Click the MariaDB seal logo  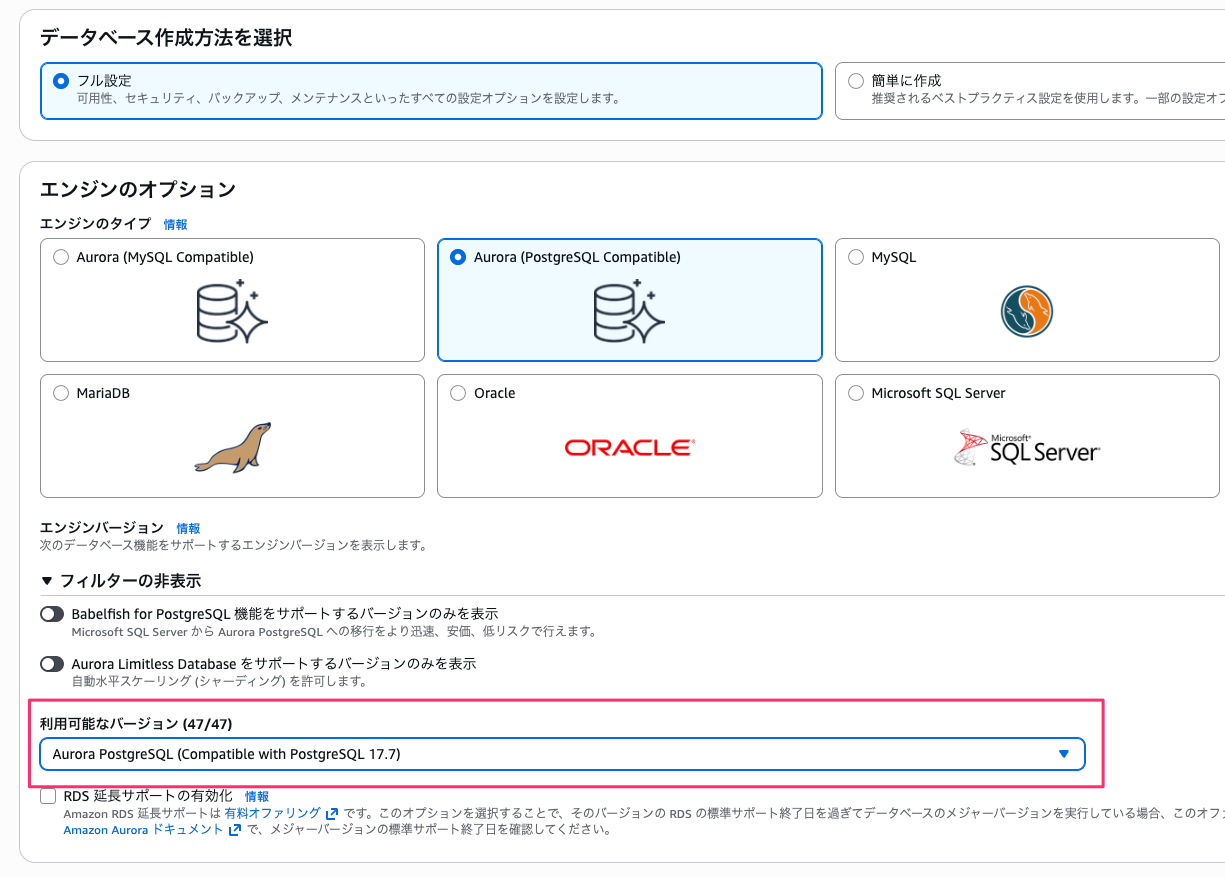[x=232, y=447]
